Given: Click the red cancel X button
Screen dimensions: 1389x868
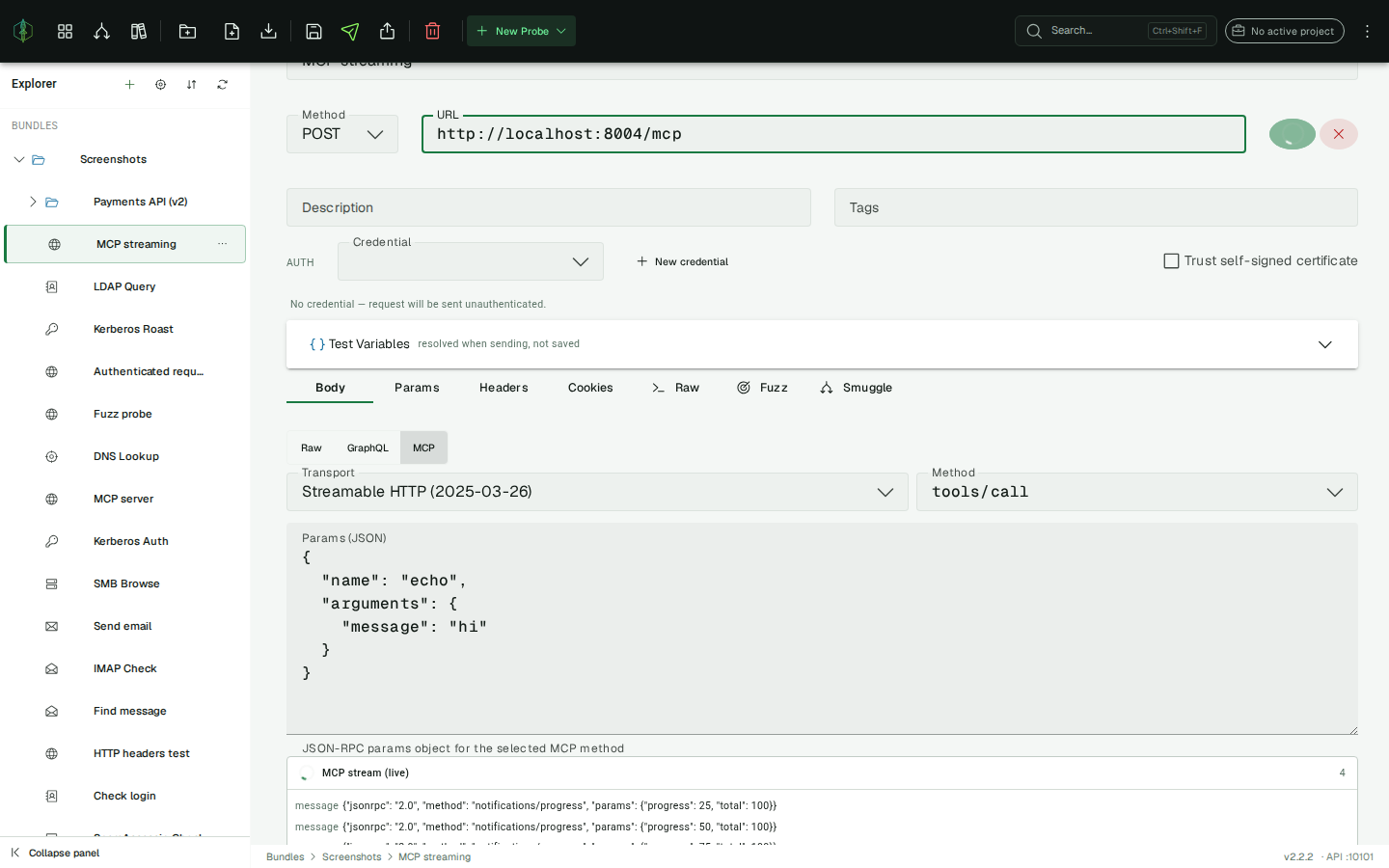Looking at the screenshot, I should 1339,134.
